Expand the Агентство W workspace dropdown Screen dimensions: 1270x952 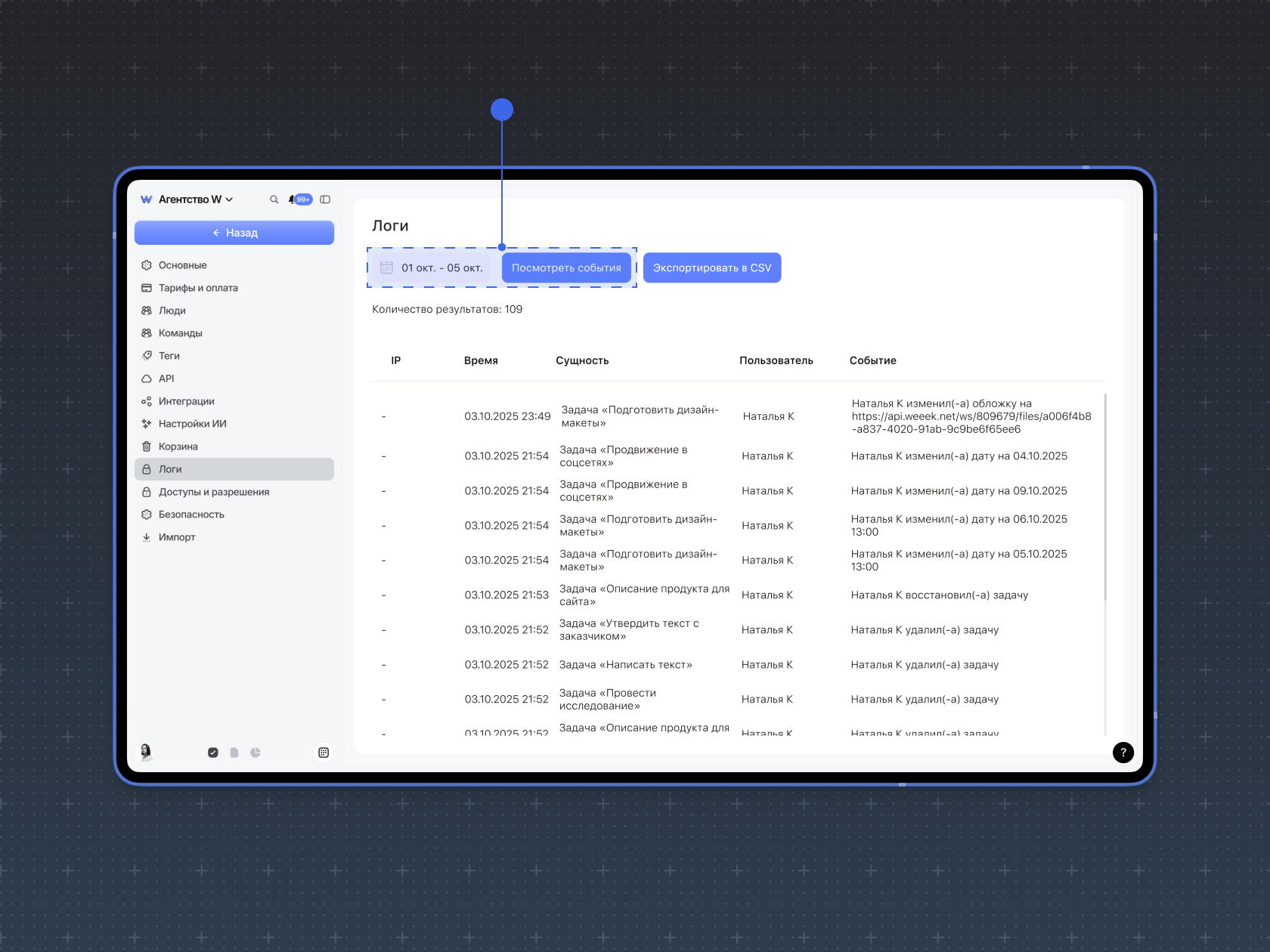tap(195, 199)
